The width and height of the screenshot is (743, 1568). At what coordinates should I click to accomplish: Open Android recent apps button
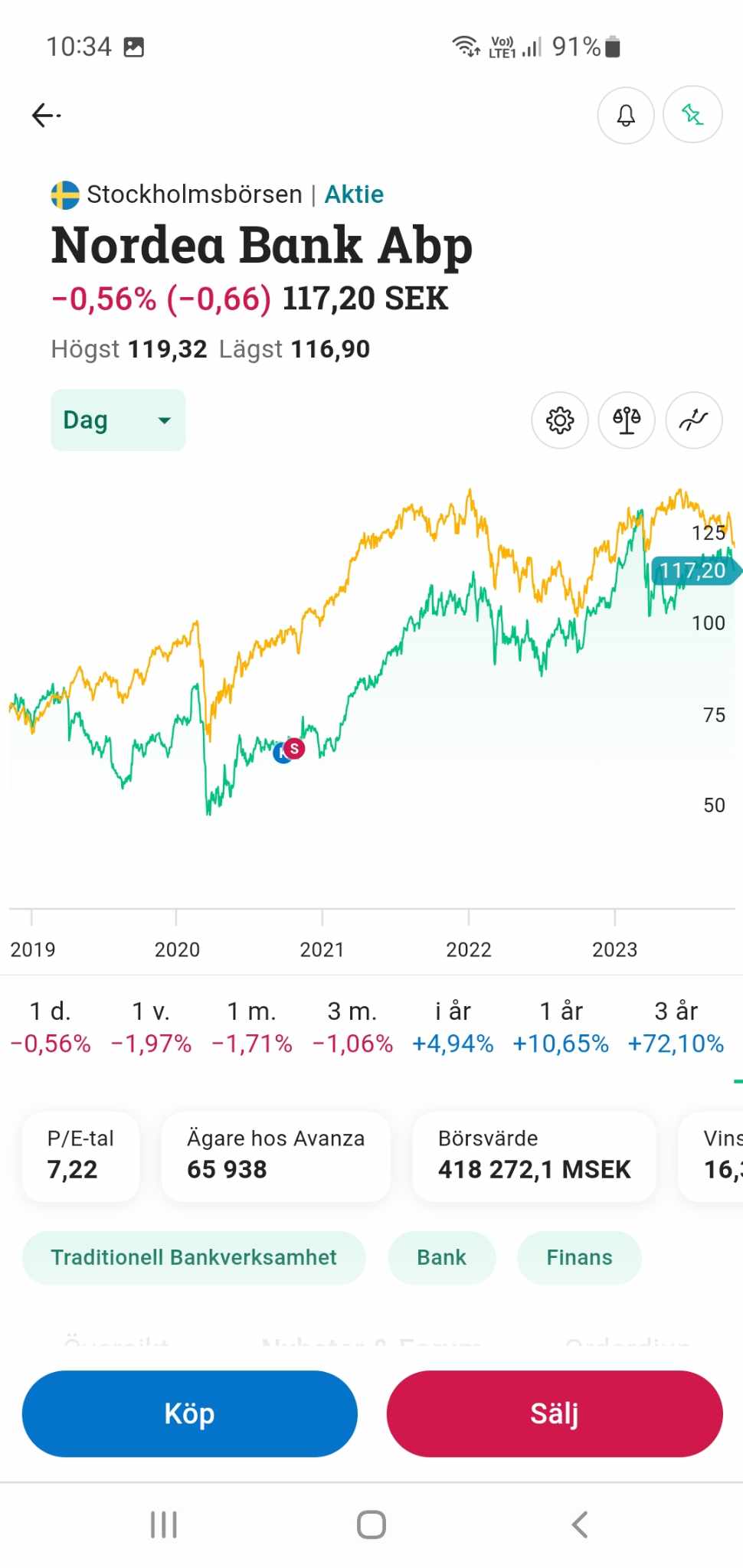click(x=164, y=1524)
